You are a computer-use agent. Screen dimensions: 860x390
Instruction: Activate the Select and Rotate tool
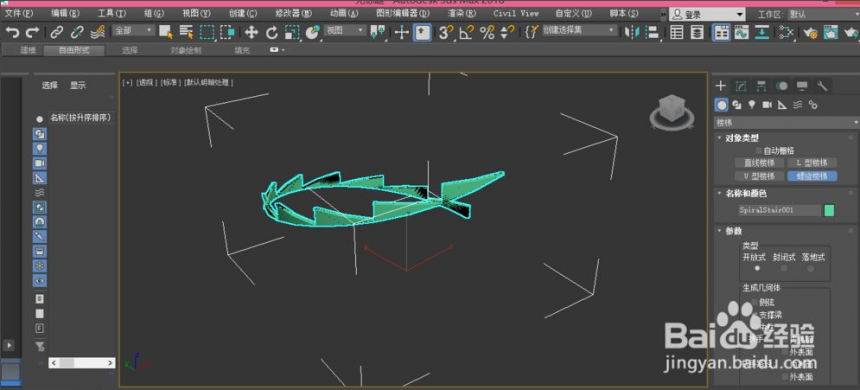(272, 32)
